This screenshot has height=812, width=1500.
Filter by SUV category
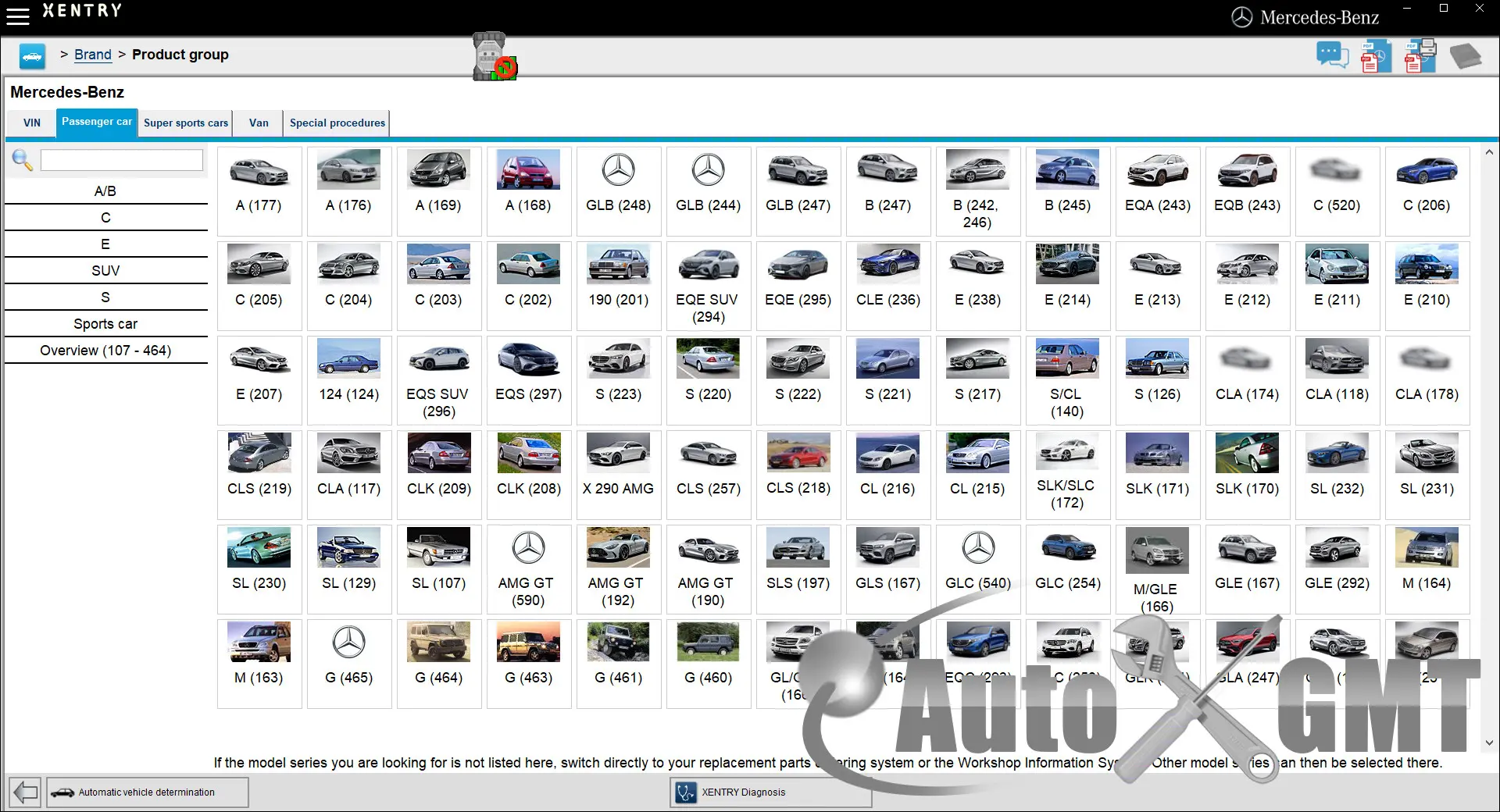(105, 271)
